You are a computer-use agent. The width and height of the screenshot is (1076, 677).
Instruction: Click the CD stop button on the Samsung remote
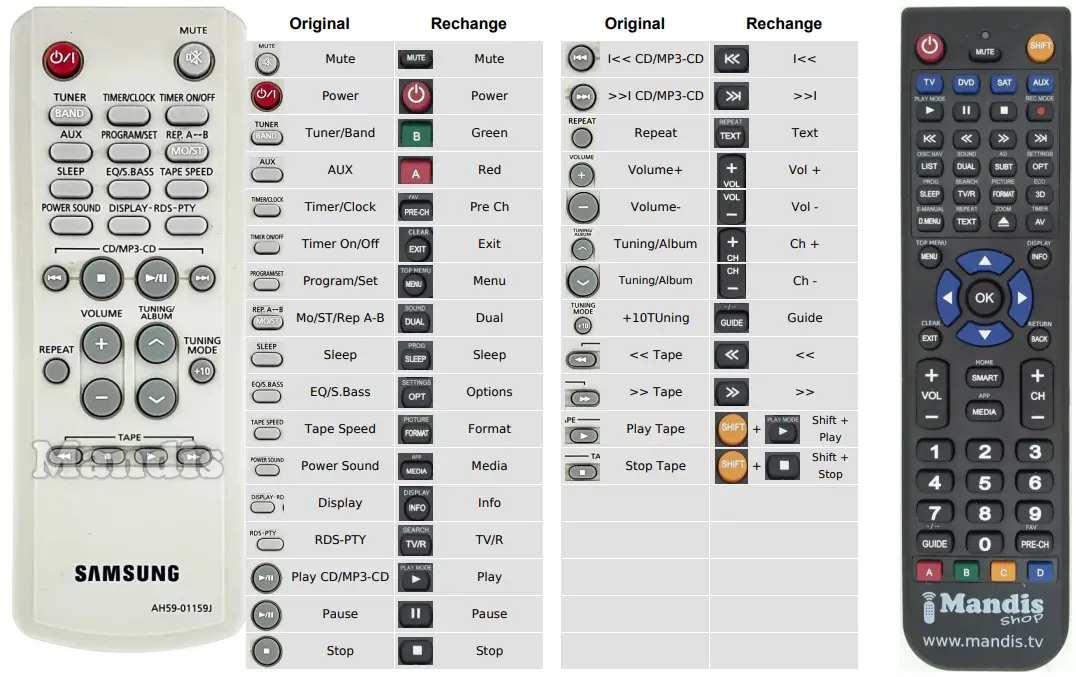(x=101, y=277)
